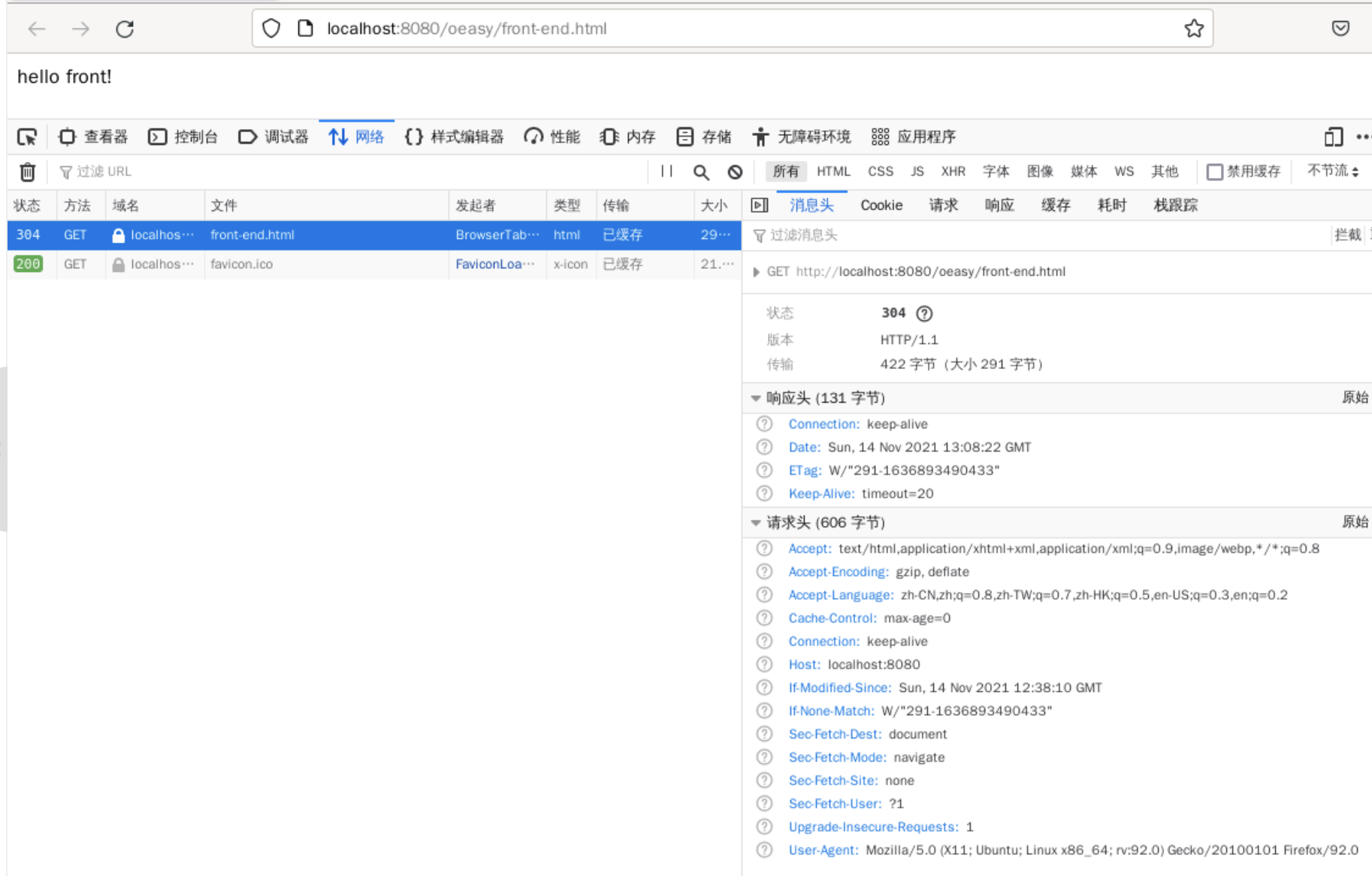Filter requests by 字体 type
1372x876 pixels.
coord(996,171)
